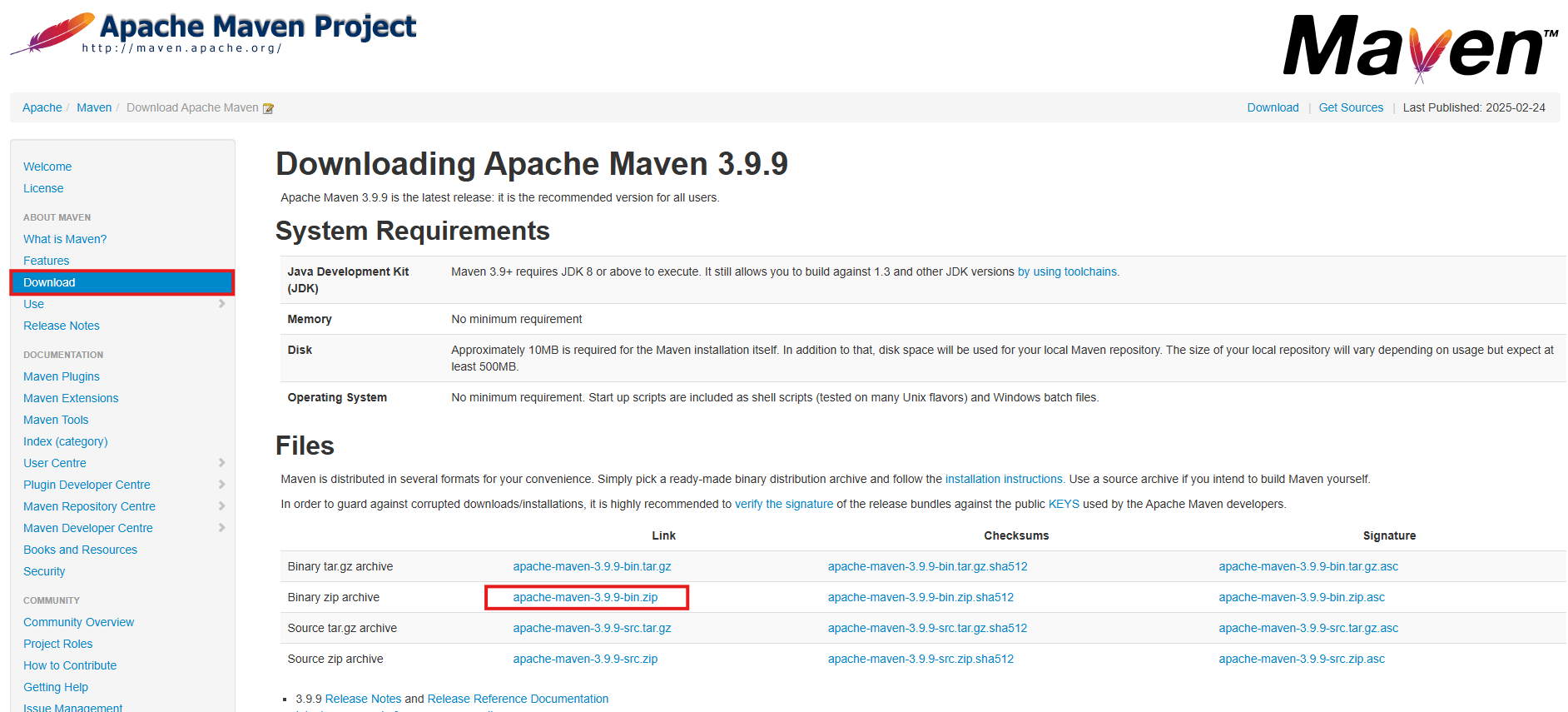Click the 'Binary zip archive' table cell
1568x712 pixels.
click(x=333, y=597)
